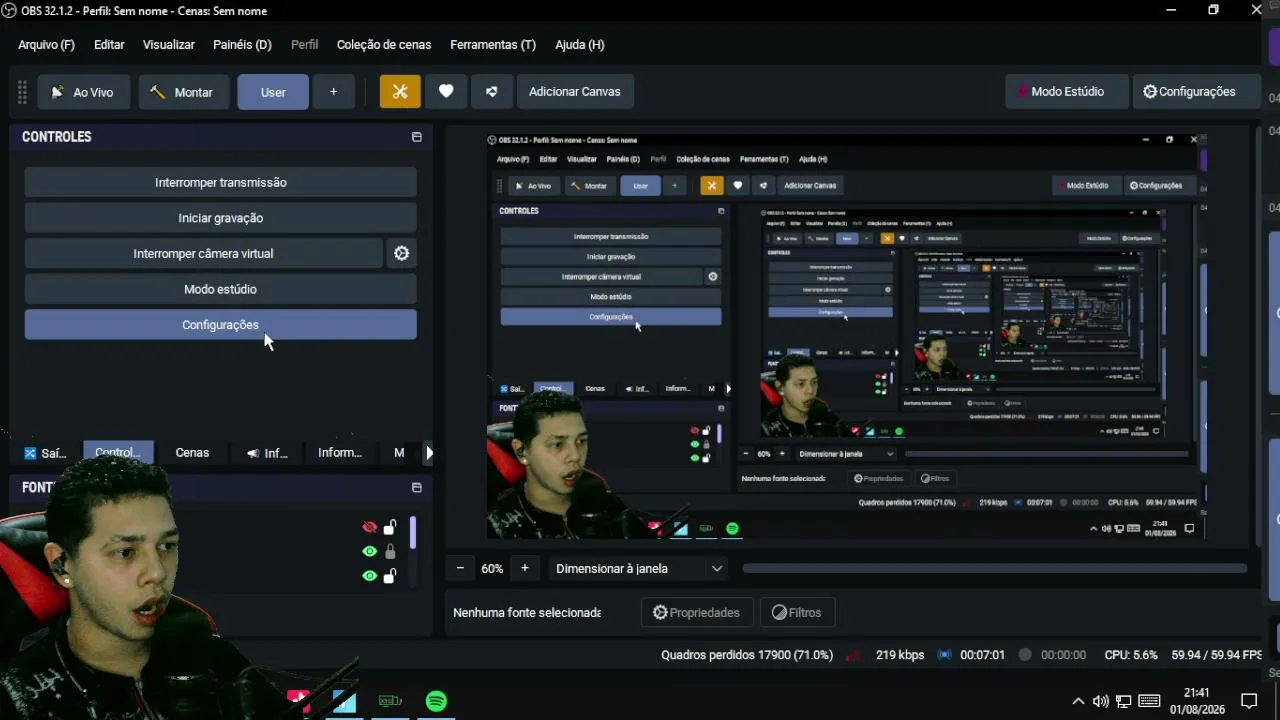Image resolution: width=1280 pixels, height=720 pixels.
Task: Open the Coleção de cenas menu
Action: (384, 45)
